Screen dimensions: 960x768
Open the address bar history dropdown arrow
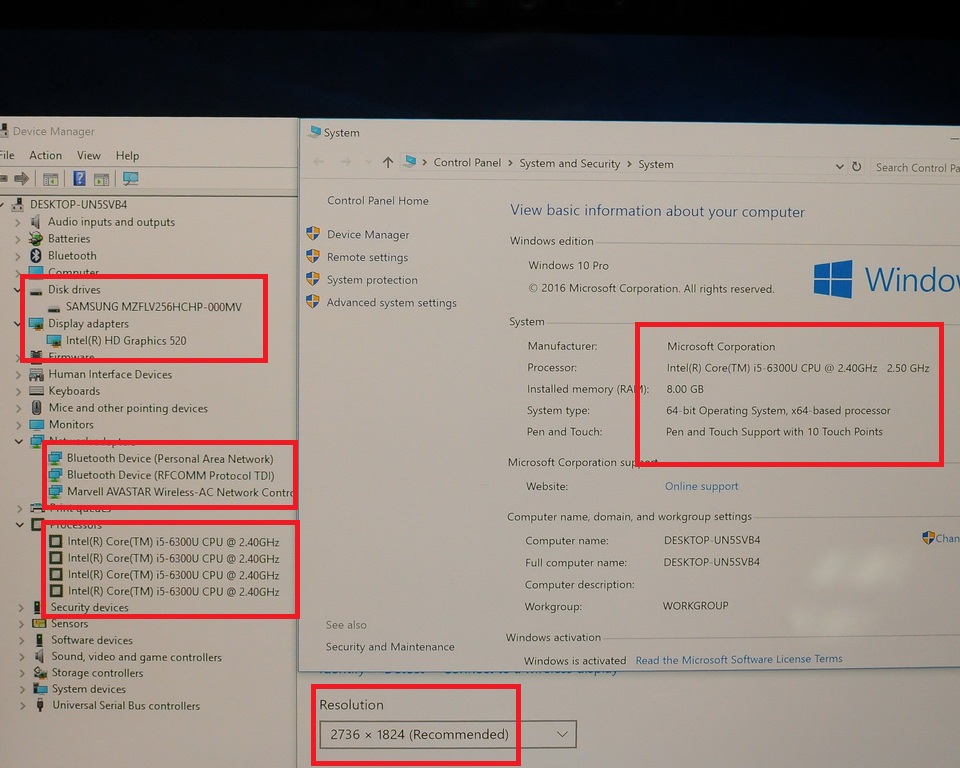[839, 166]
